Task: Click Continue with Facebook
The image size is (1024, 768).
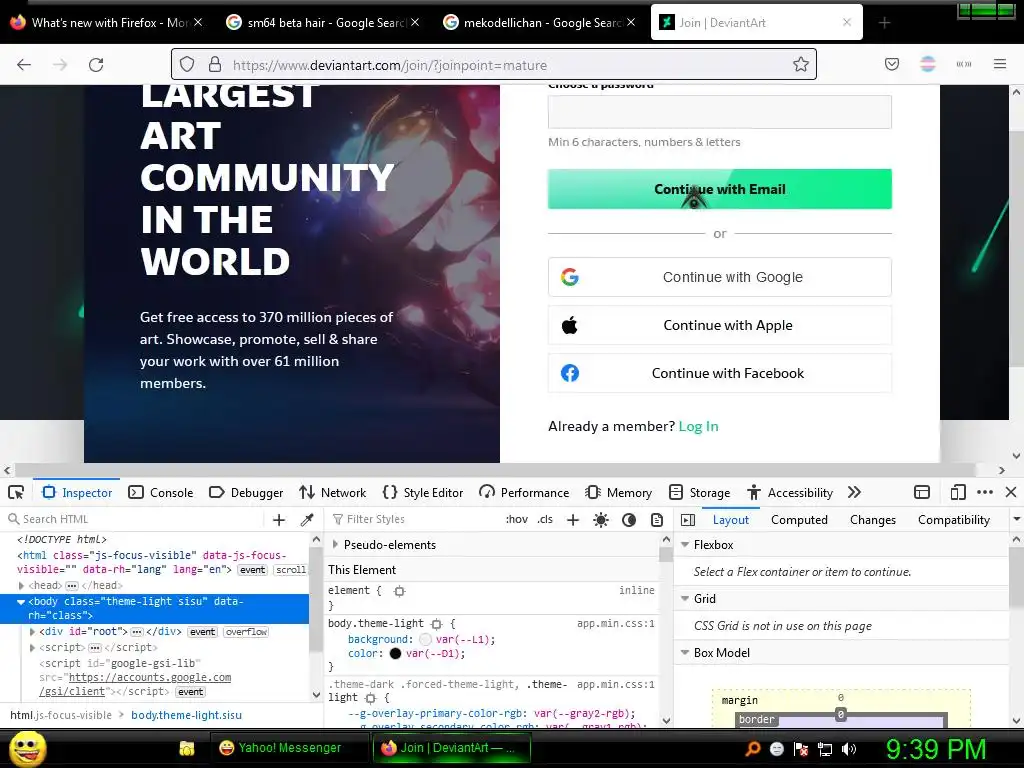Action: point(720,374)
